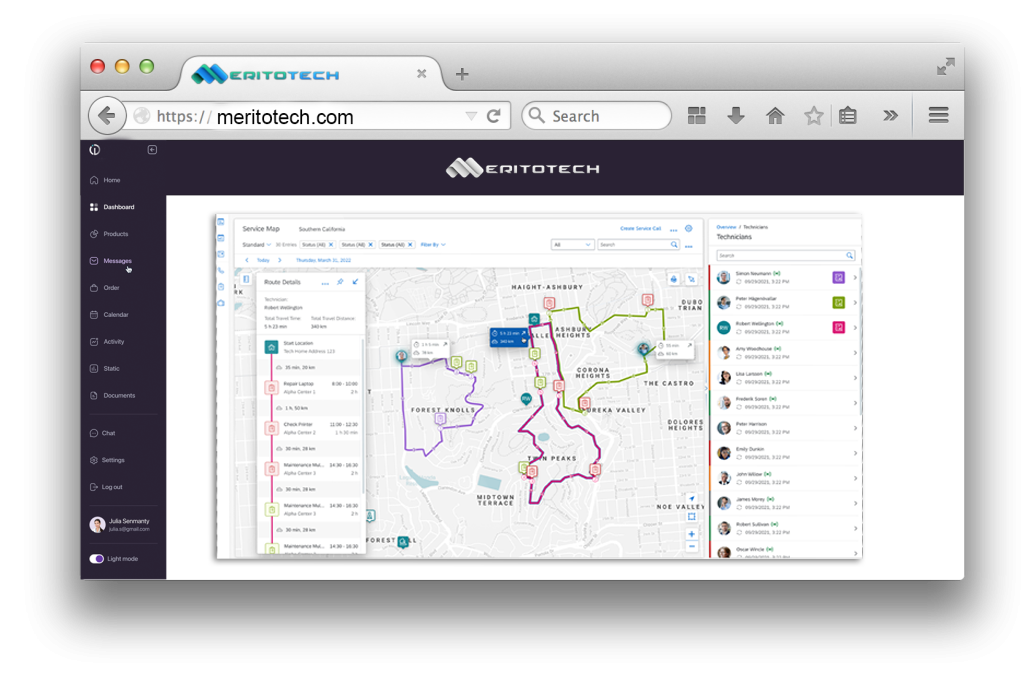Open the bookmarks list clipboard icon
The width and height of the screenshot is (1024, 677).
(848, 116)
